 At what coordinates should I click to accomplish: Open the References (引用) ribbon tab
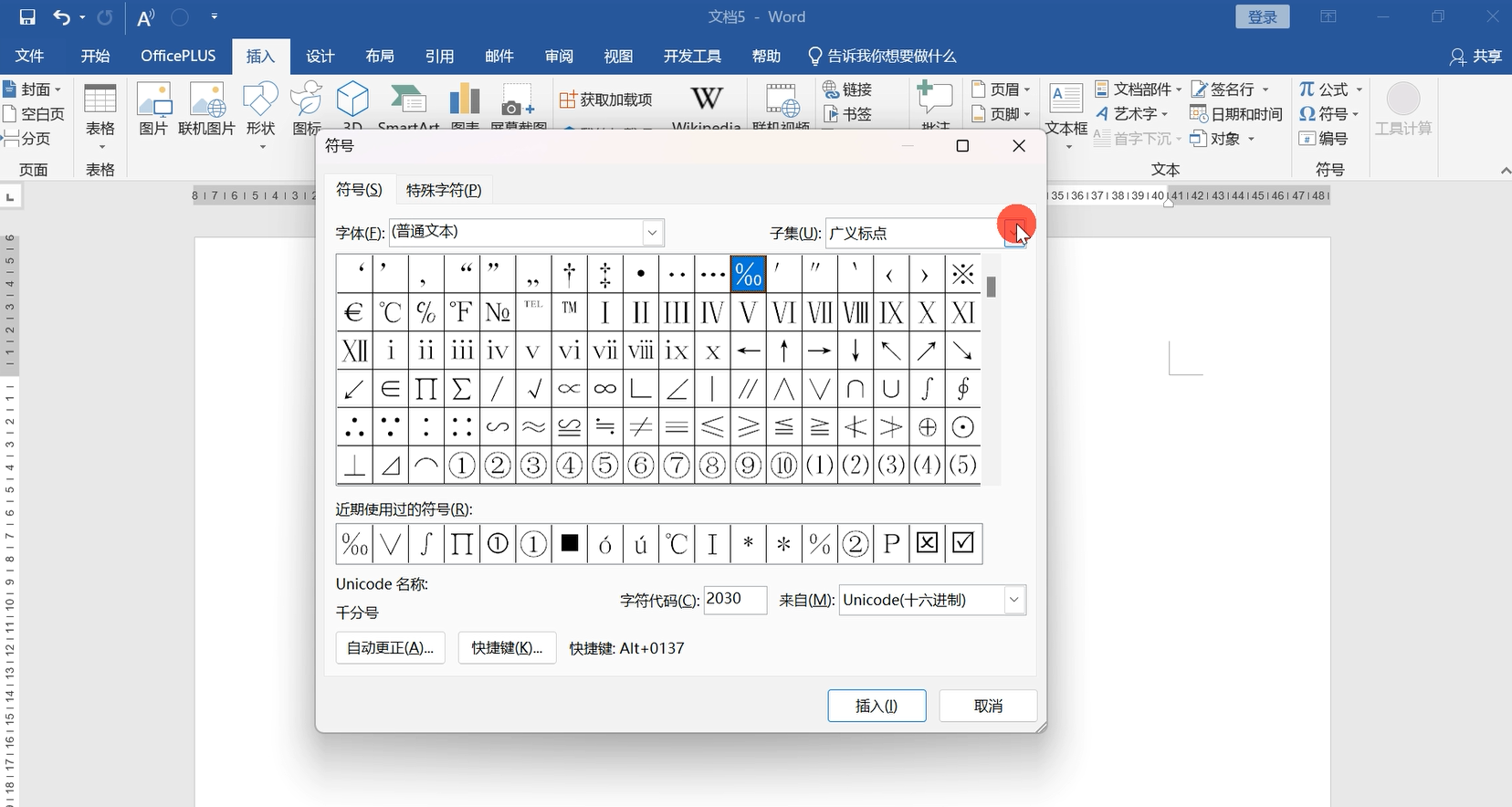tap(439, 56)
